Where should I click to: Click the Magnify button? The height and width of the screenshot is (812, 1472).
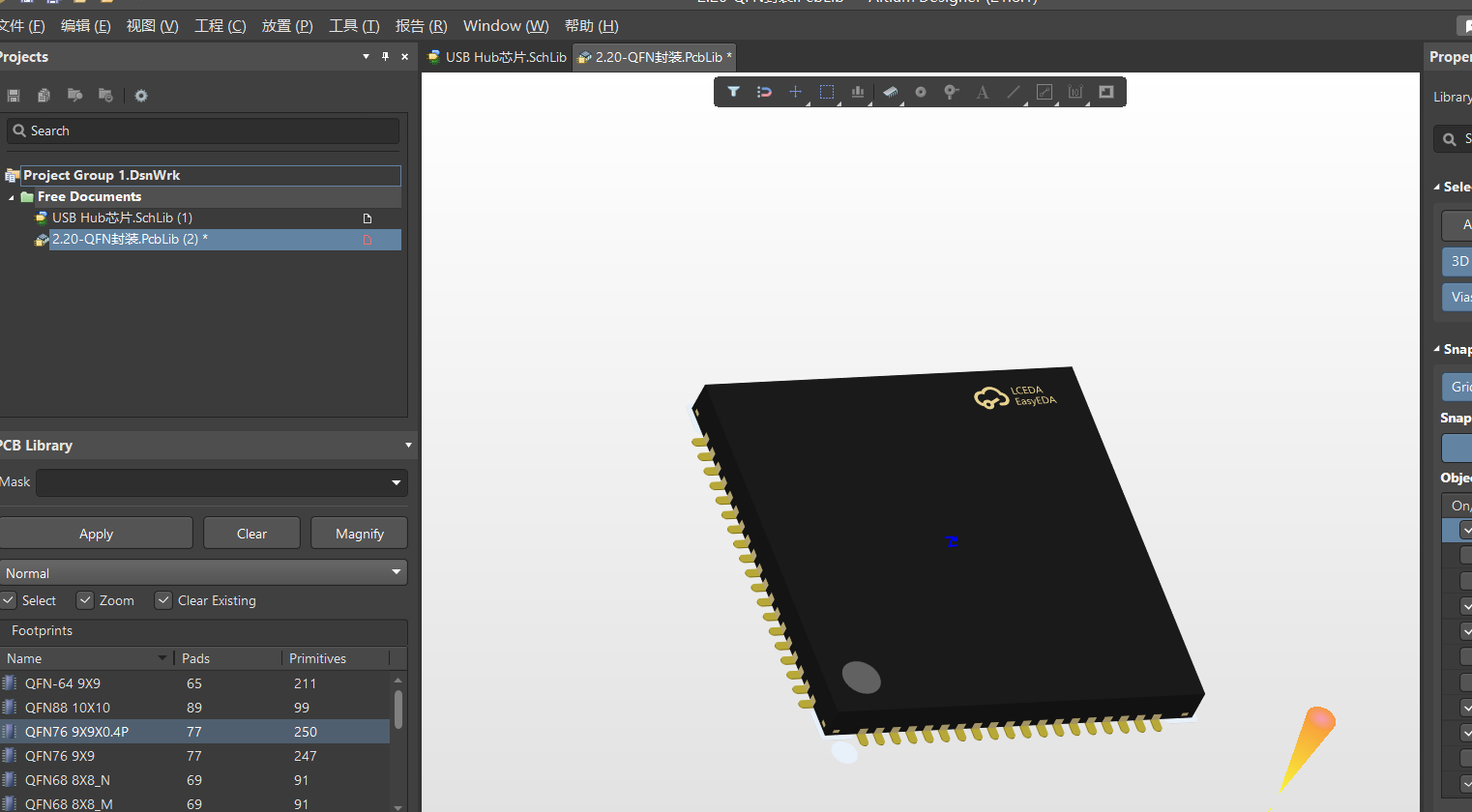[360, 534]
